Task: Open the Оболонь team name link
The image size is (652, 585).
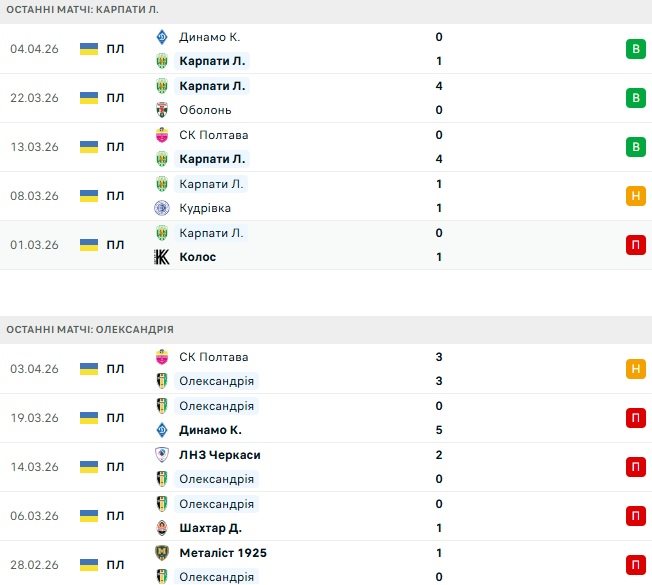Action: (x=205, y=110)
